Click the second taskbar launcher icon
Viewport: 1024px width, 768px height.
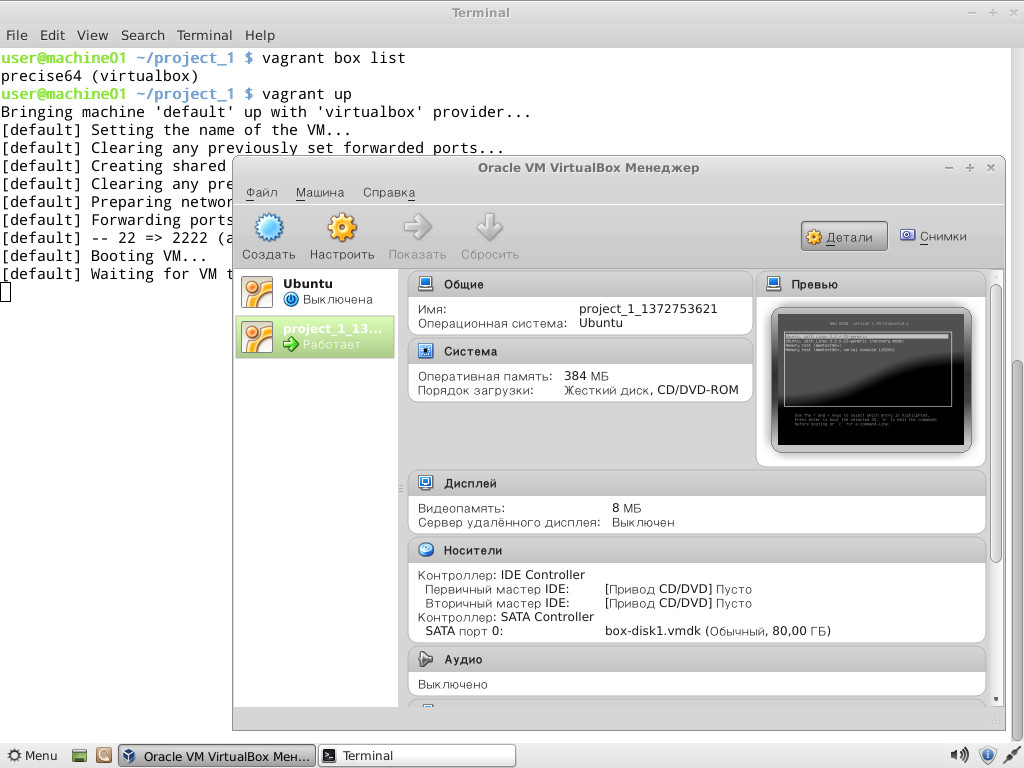[104, 756]
